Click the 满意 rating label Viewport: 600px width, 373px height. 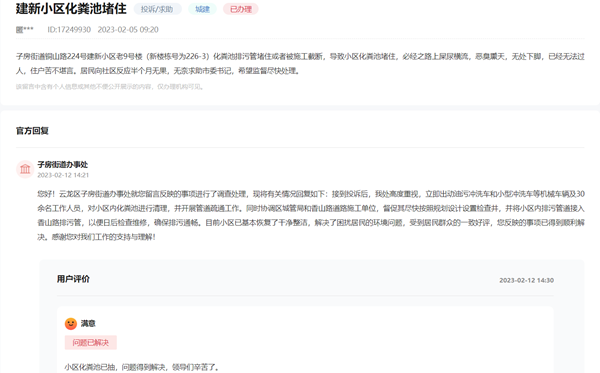88,324
